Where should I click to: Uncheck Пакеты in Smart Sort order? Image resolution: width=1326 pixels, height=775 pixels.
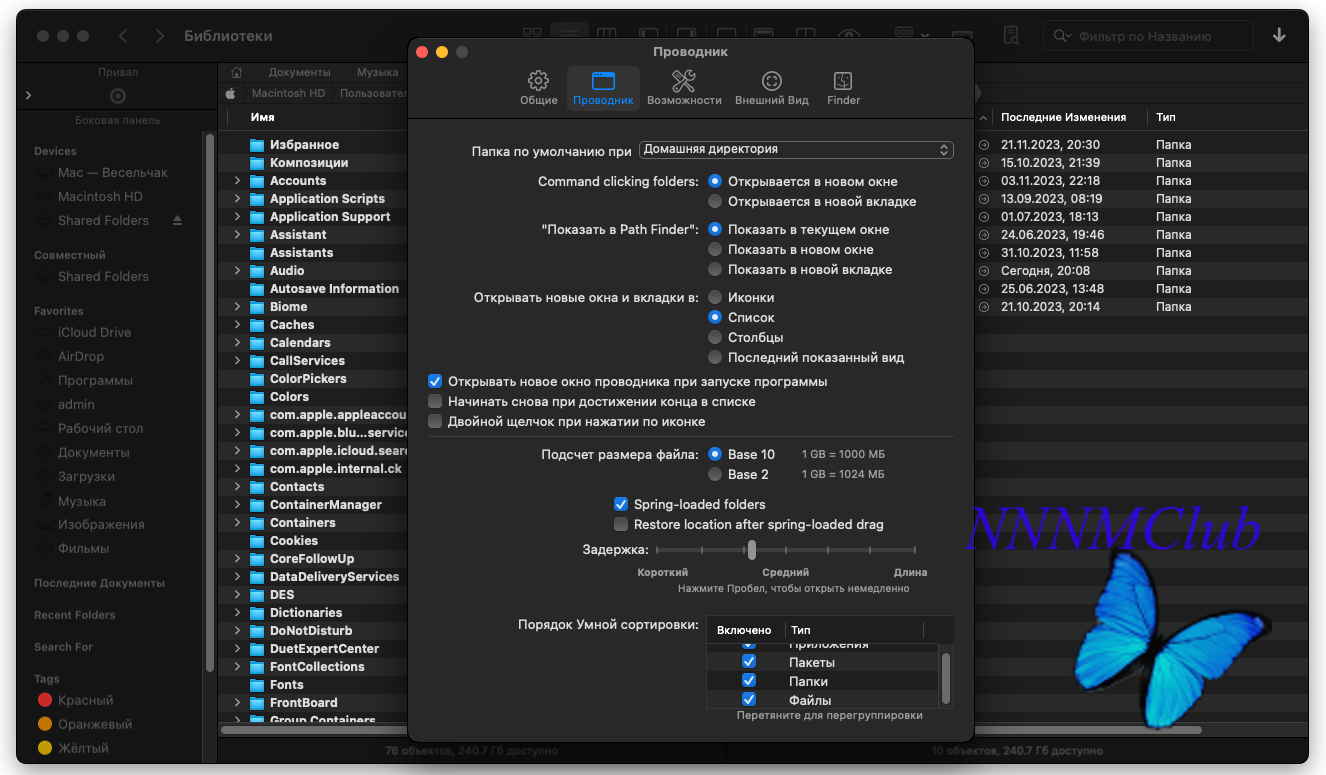pos(748,662)
